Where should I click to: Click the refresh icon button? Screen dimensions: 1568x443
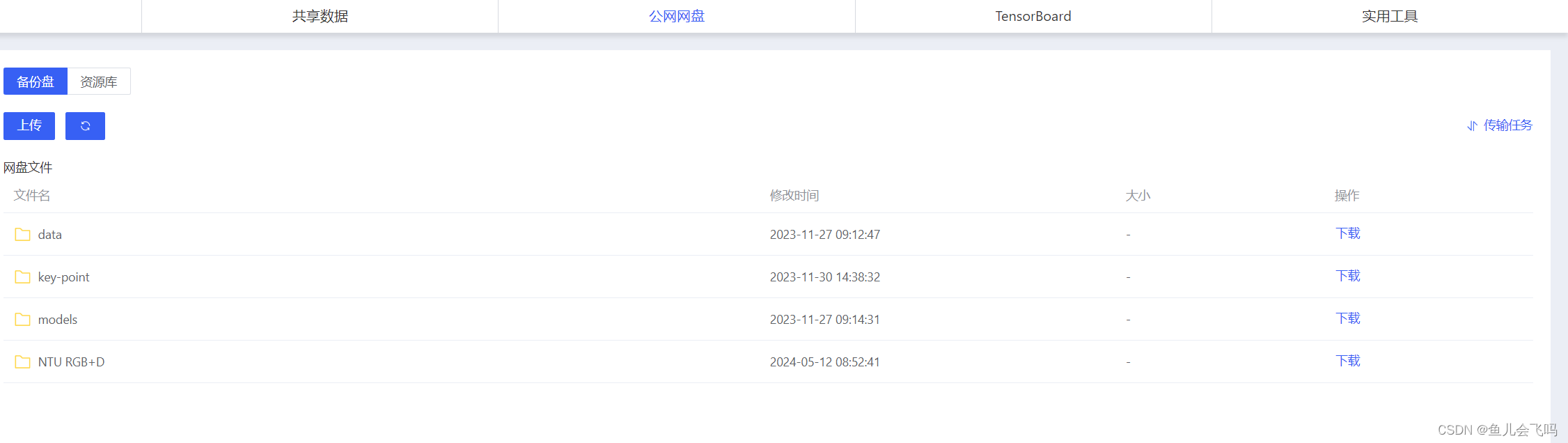click(x=85, y=126)
